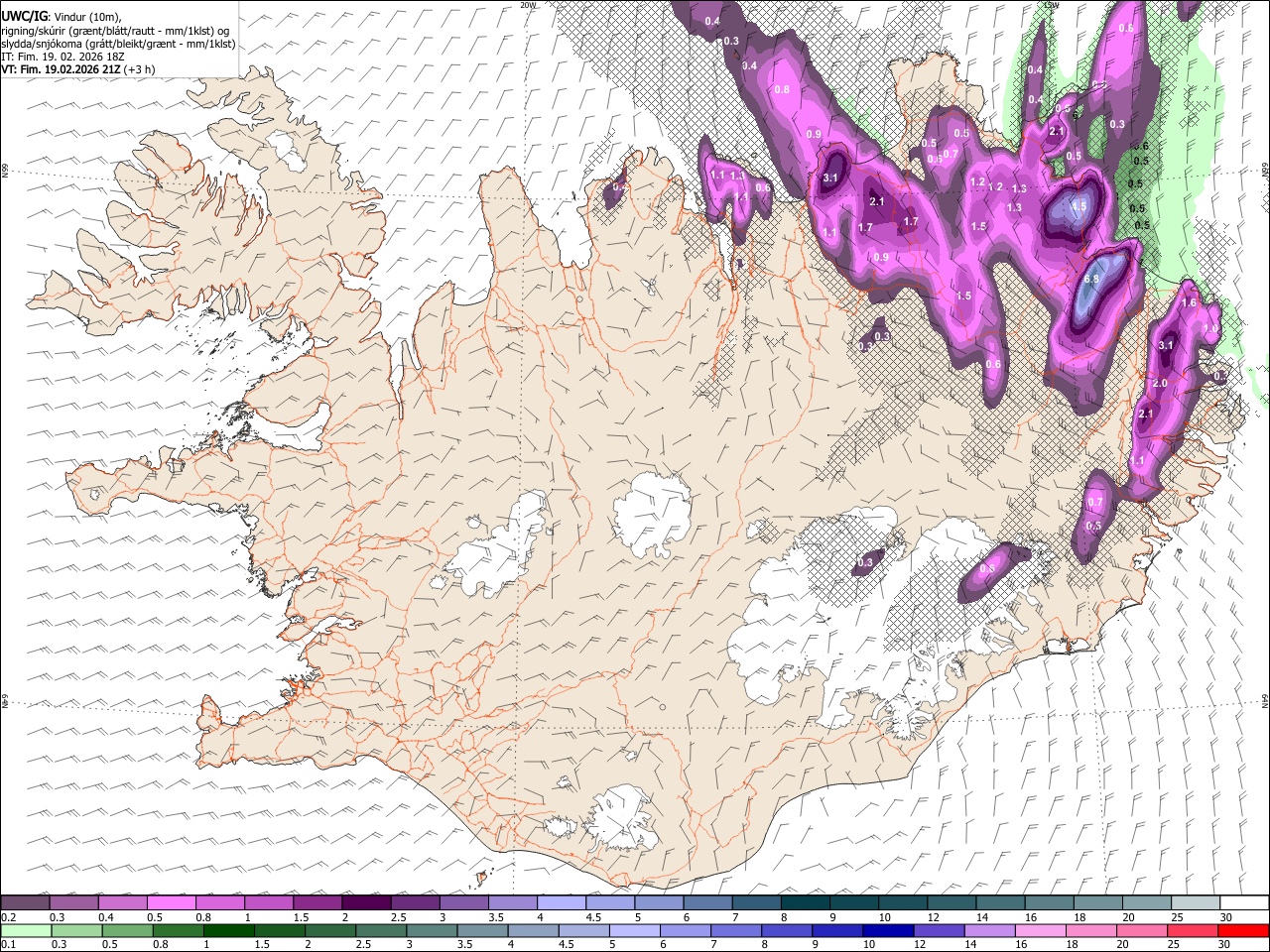Click the bright pink 0.5 swatch, upper legend

171,902
